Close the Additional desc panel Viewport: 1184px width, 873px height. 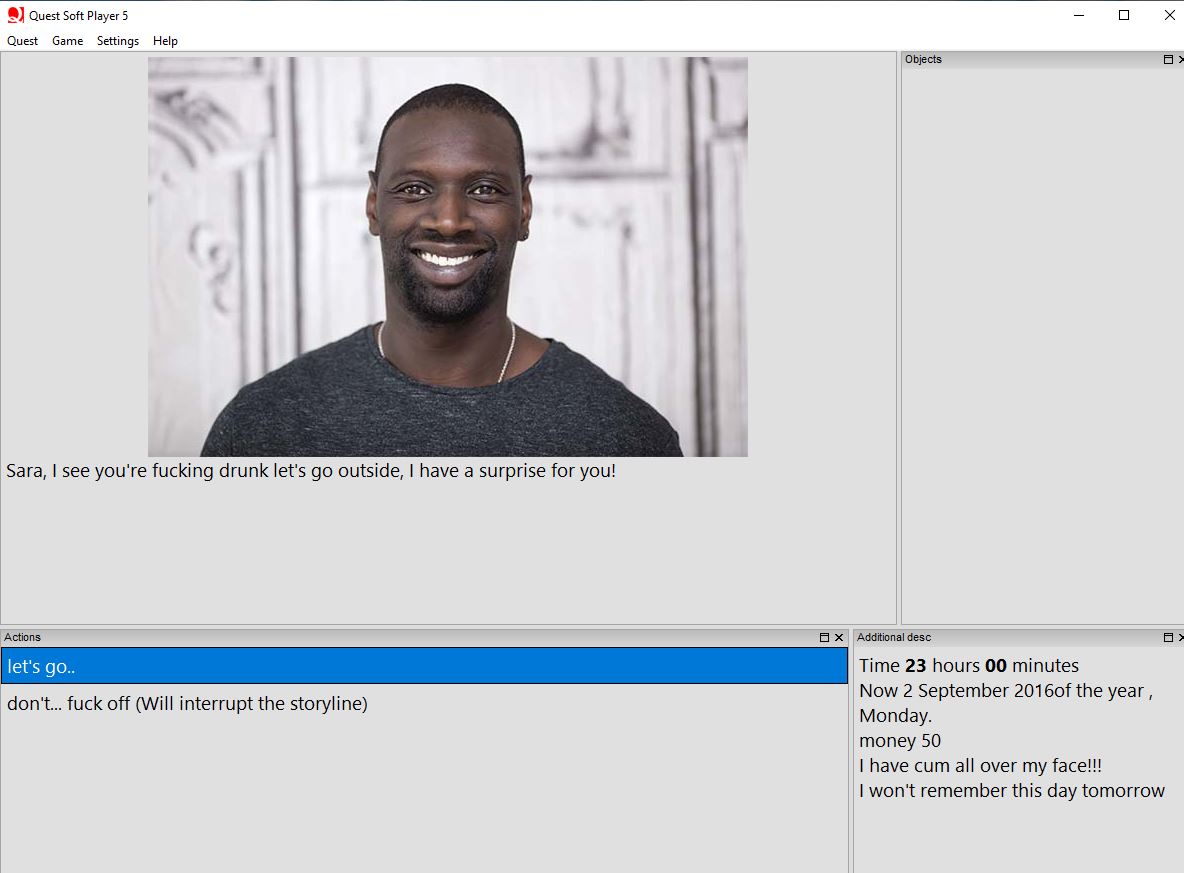1178,637
